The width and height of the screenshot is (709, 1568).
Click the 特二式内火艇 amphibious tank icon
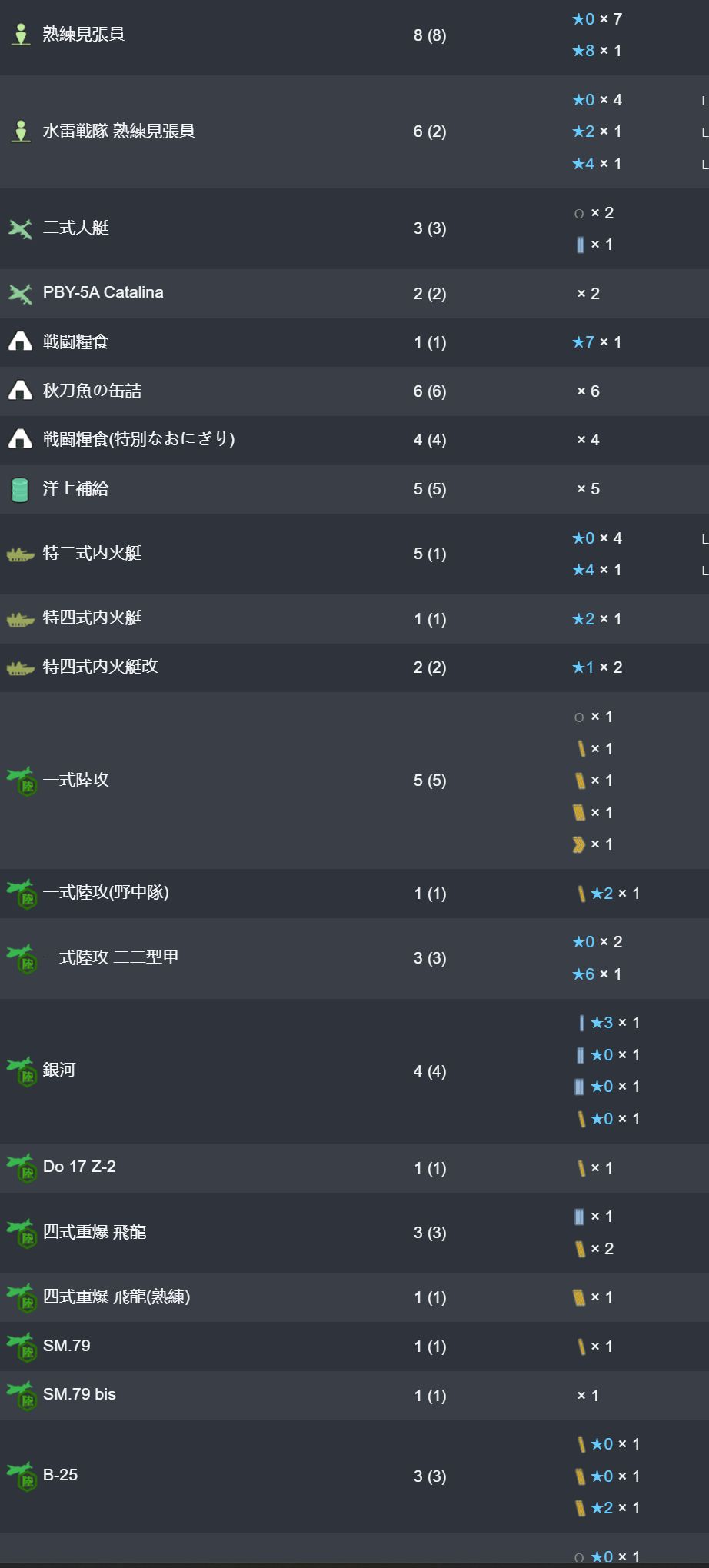21,554
